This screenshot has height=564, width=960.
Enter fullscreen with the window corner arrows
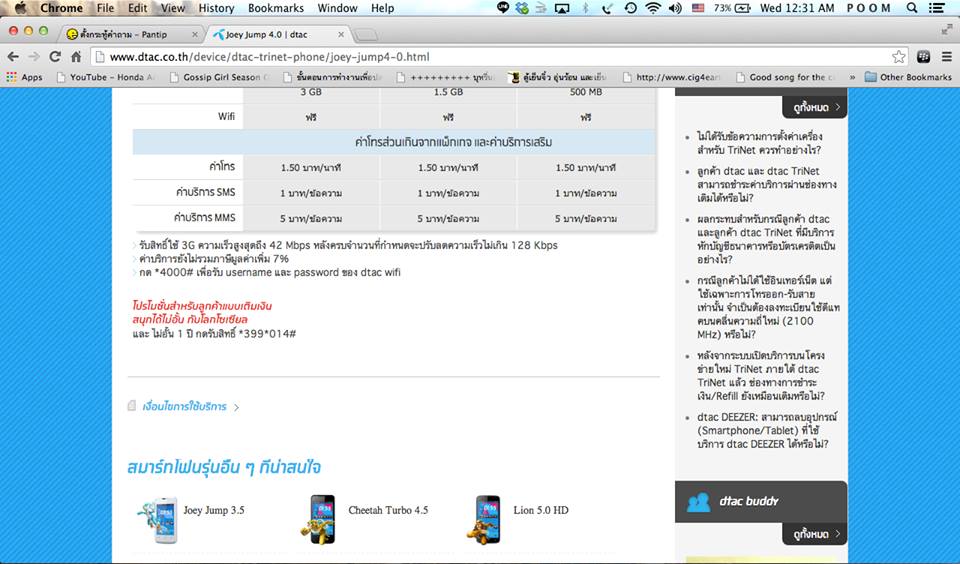(947, 29)
